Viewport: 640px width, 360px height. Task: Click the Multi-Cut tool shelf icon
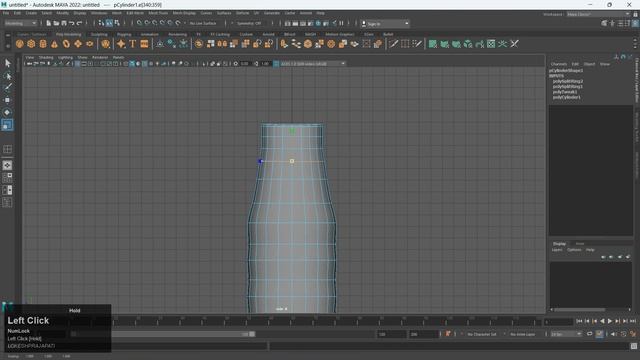[393, 44]
